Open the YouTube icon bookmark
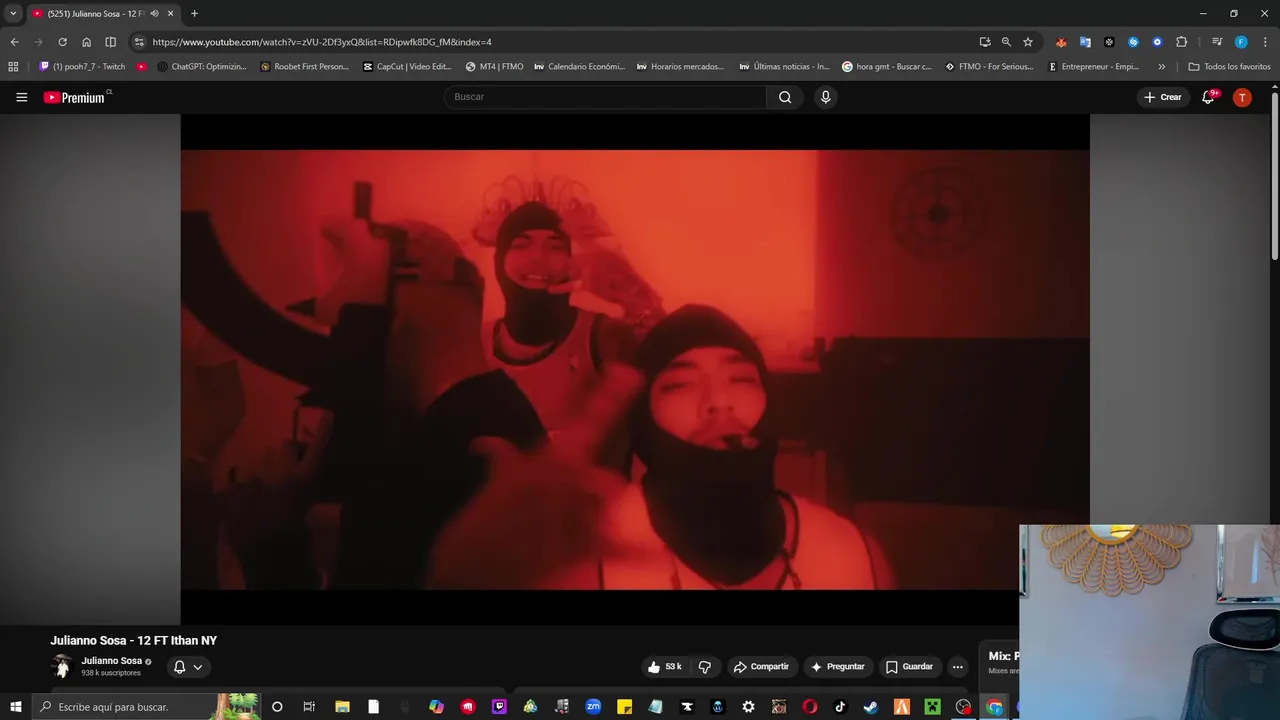The height and width of the screenshot is (720, 1280). click(142, 67)
